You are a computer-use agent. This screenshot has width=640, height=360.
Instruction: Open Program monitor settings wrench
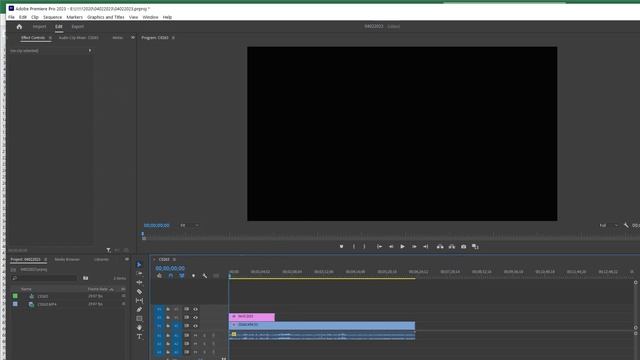coord(626,225)
